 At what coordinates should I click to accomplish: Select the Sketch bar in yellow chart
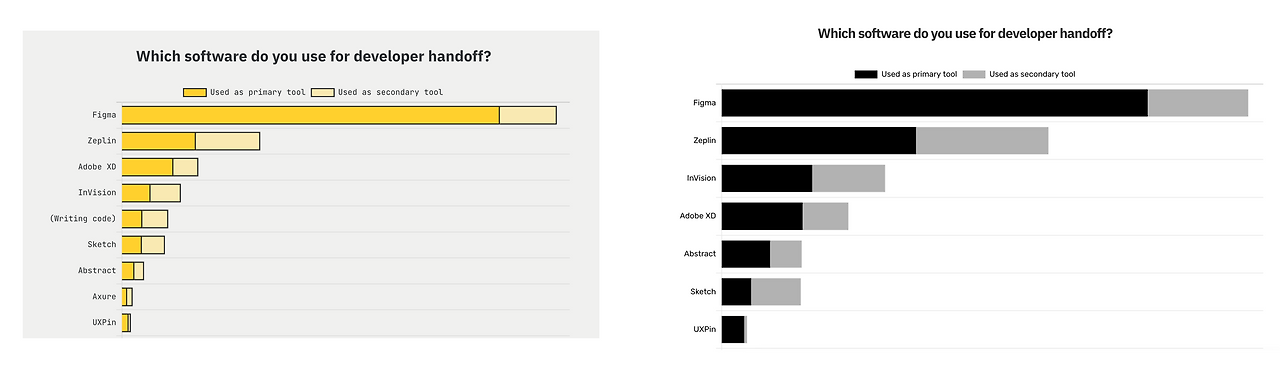click(143, 245)
